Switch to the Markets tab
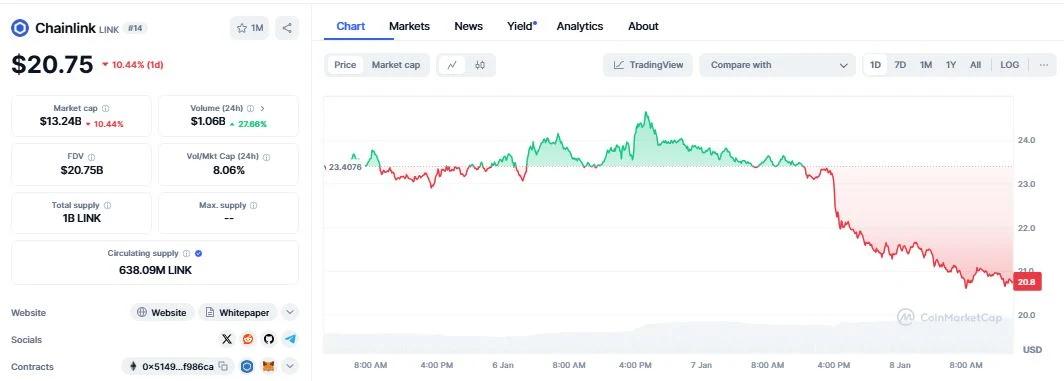This screenshot has width=1064, height=381. (409, 26)
